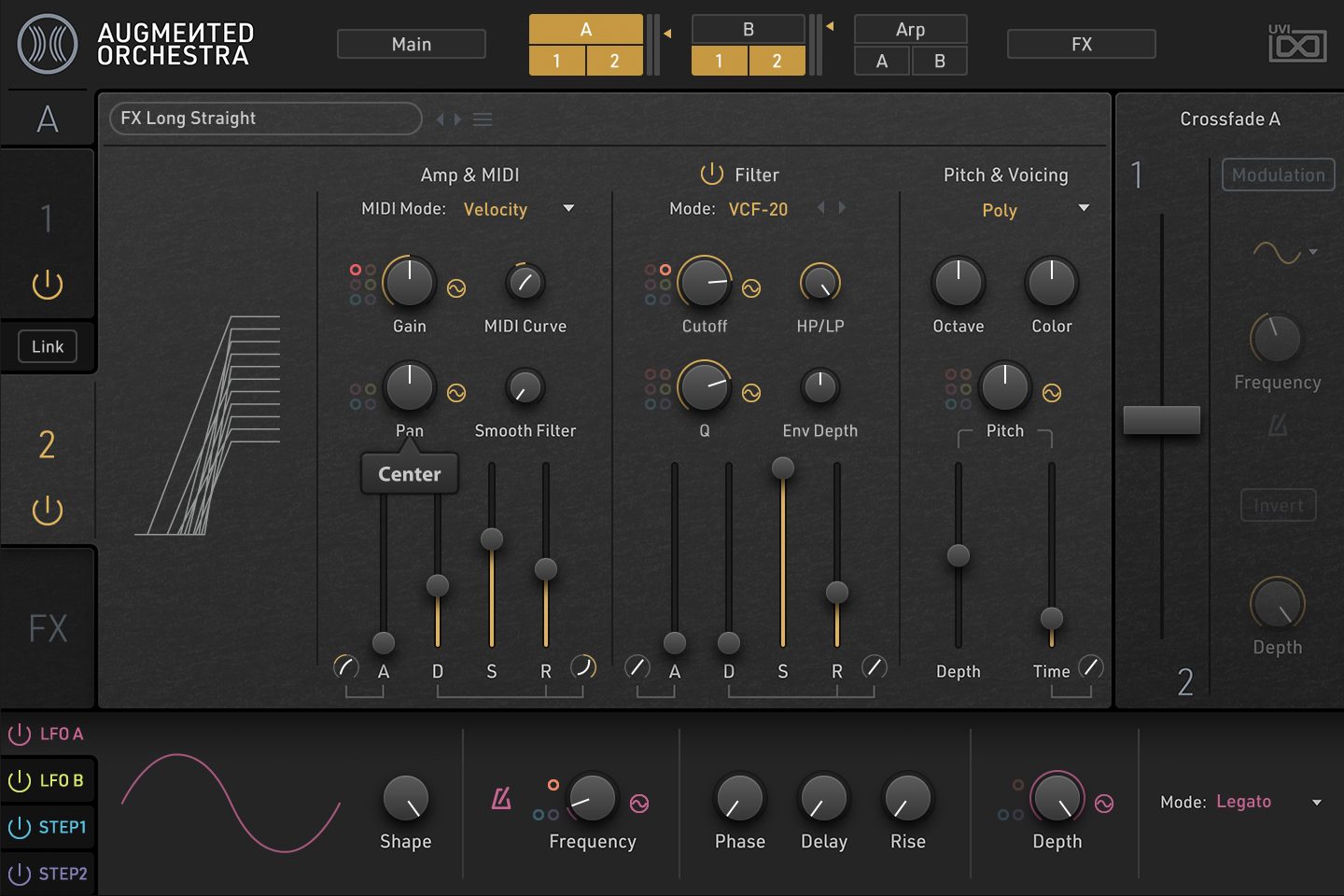This screenshot has width=1344, height=896.
Task: Click the sample waveform layer display
Action: [208, 426]
